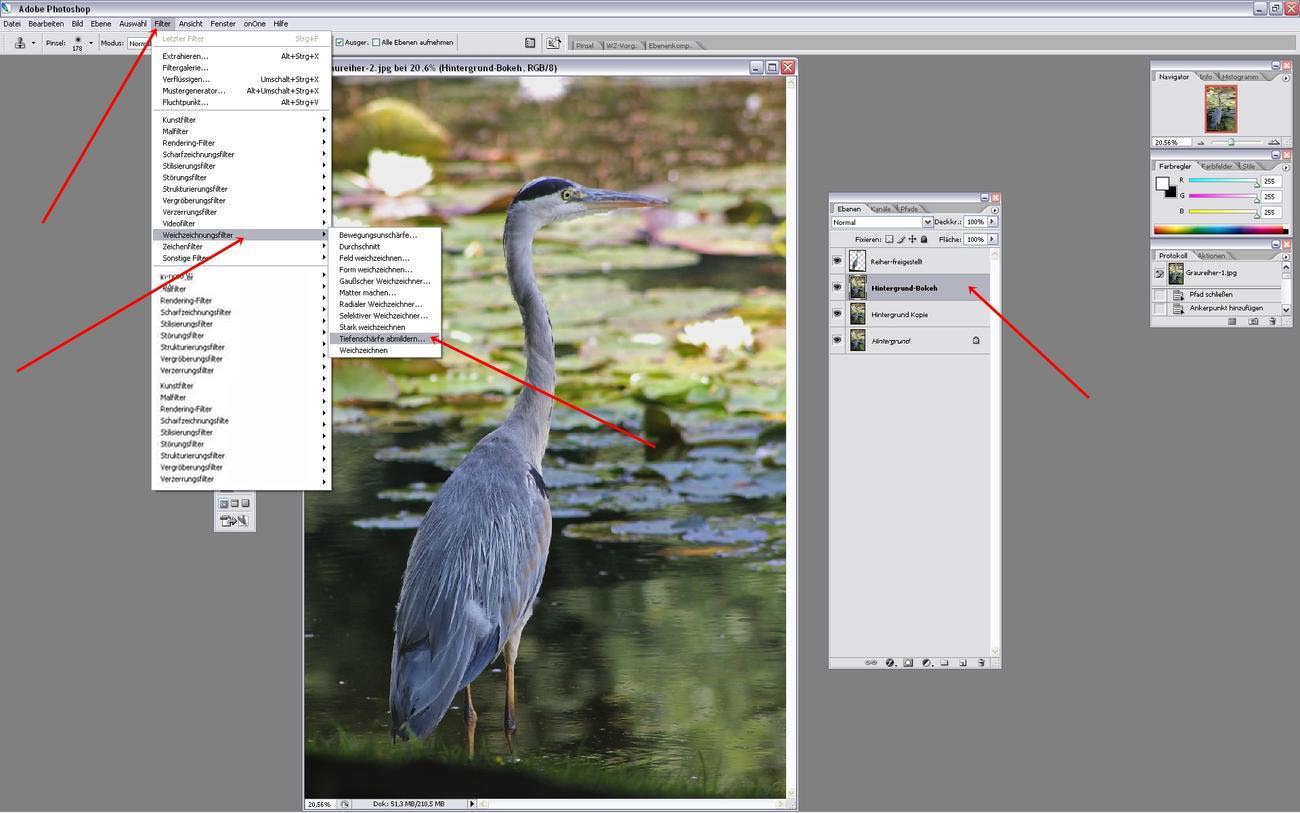Image resolution: width=1300 pixels, height=813 pixels.
Task: Toggle eye icon for Hintergrund Kopie layer
Action: (837, 314)
